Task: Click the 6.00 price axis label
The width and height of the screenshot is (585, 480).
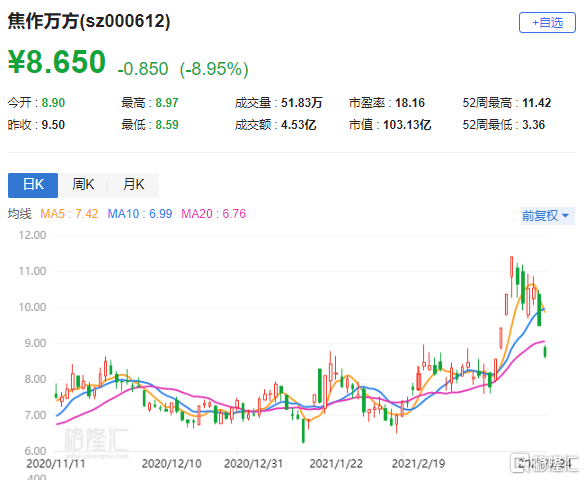Action: coord(35,451)
